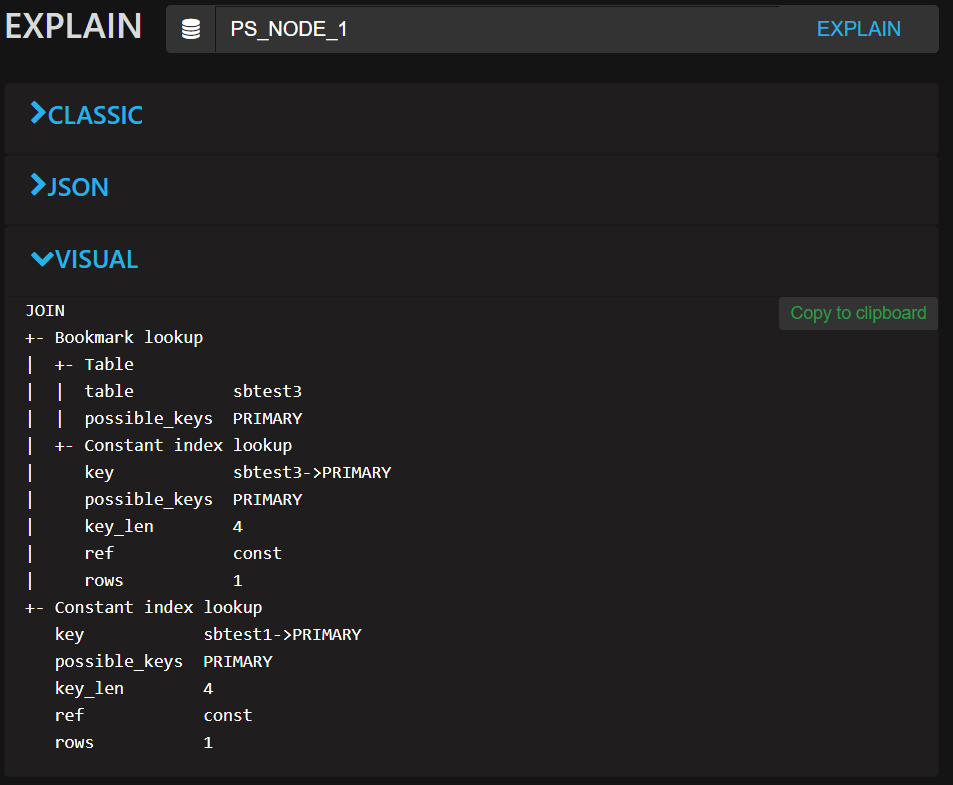Focus the PS_NODE_1 database field

point(500,30)
